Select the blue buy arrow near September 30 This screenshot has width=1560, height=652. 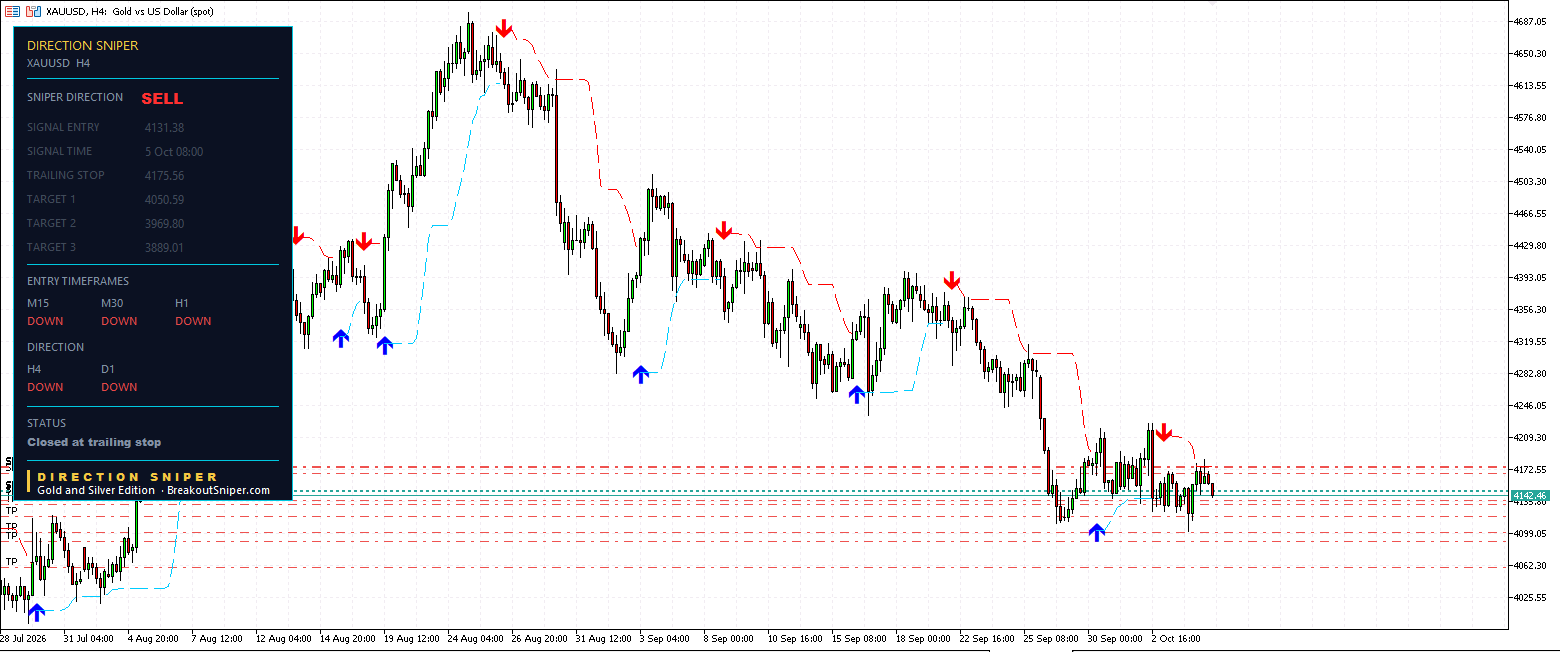[x=1097, y=532]
